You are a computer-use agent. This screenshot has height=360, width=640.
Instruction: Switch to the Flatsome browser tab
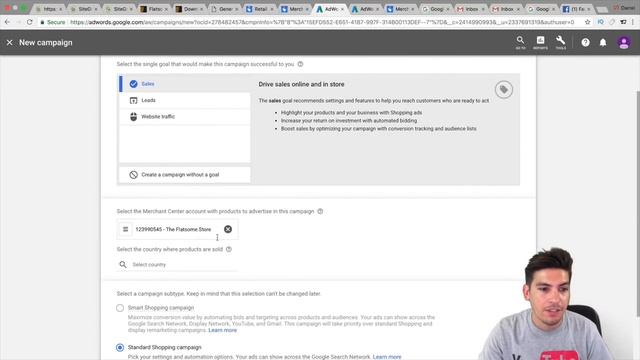pos(155,9)
